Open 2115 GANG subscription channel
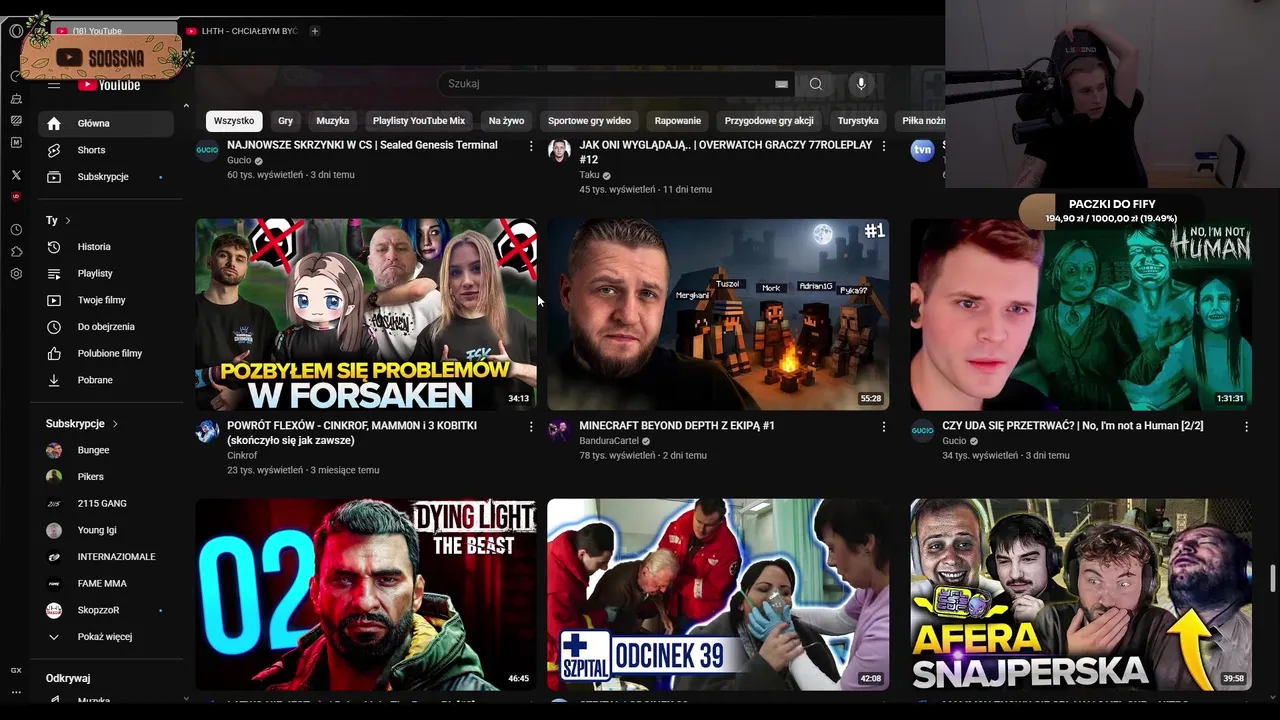 point(106,504)
